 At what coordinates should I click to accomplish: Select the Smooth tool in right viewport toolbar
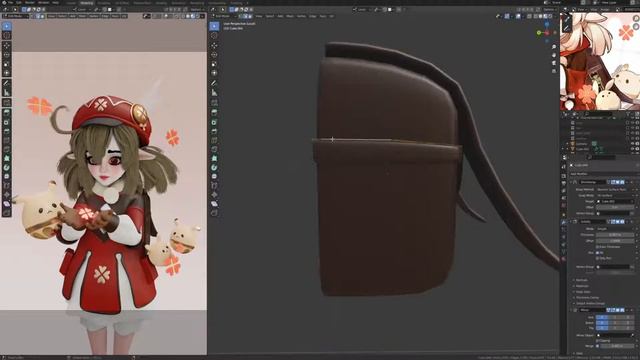[x=214, y=176]
